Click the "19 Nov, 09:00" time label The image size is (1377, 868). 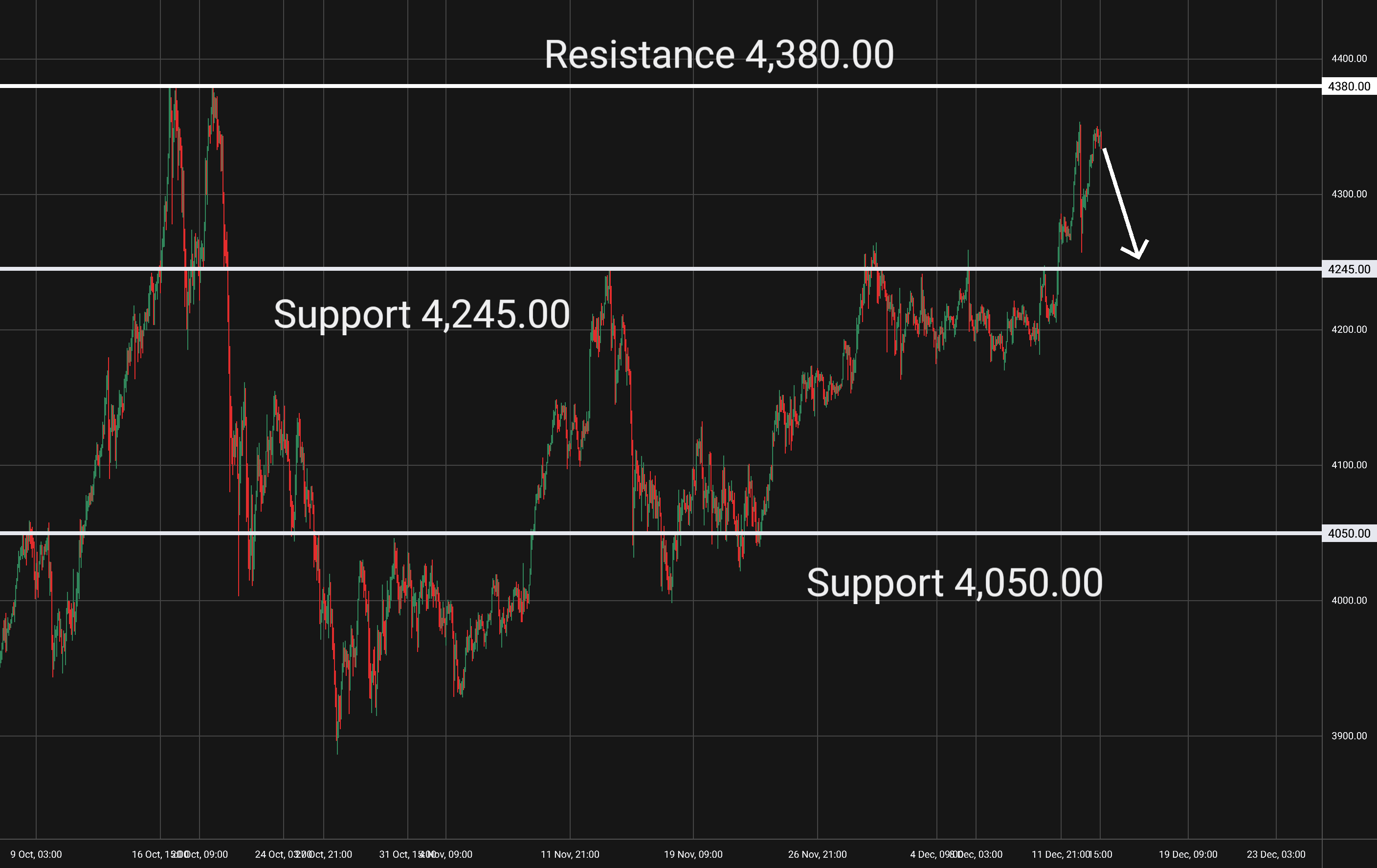tap(693, 854)
